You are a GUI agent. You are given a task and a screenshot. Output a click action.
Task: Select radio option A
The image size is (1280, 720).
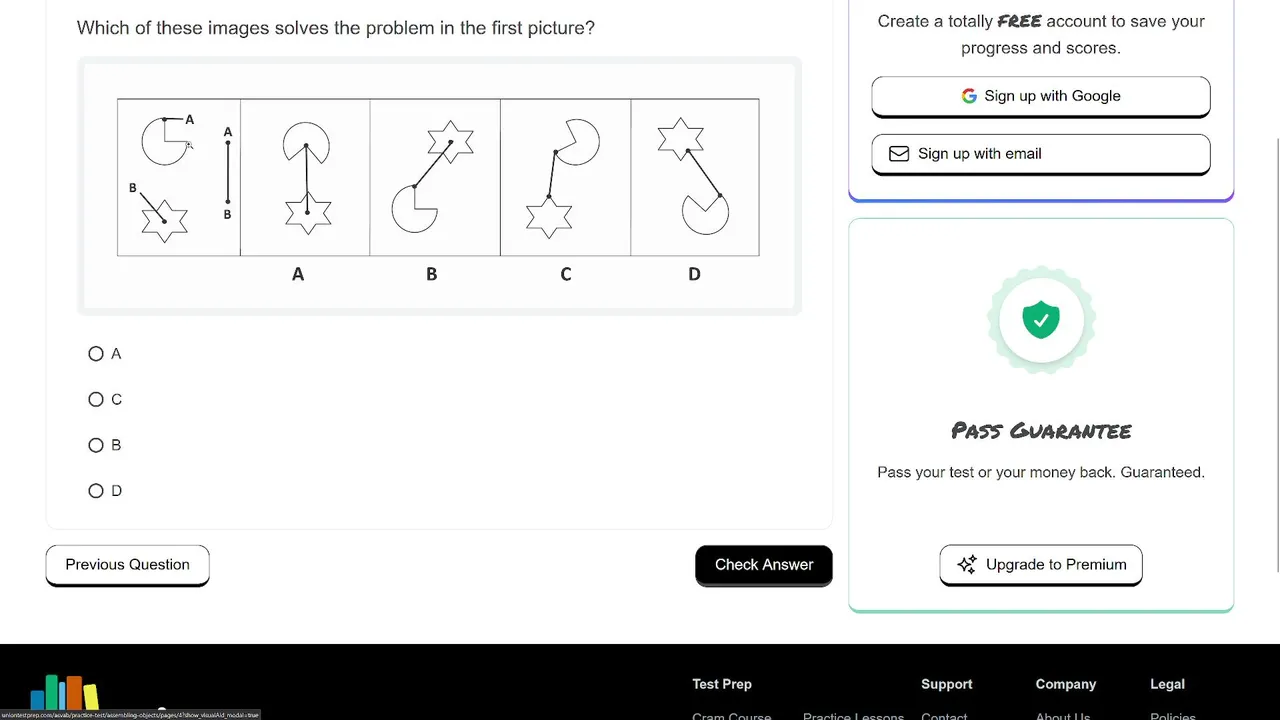pos(96,354)
